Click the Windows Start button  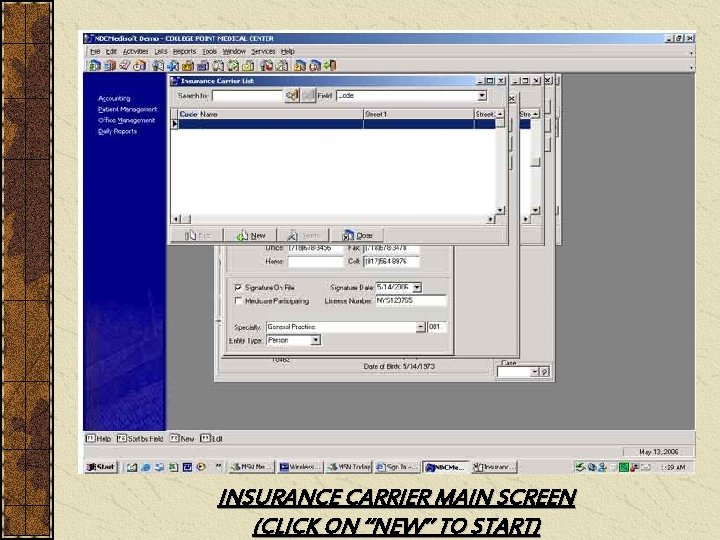101,467
